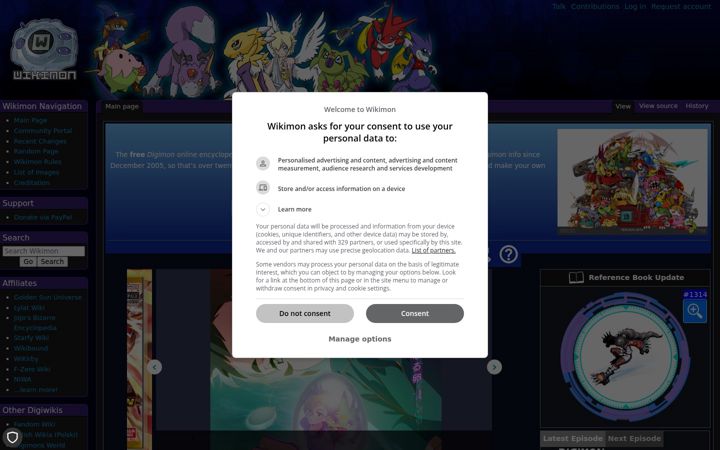Switch to Next Episode tab
720x450 pixels.
point(634,439)
